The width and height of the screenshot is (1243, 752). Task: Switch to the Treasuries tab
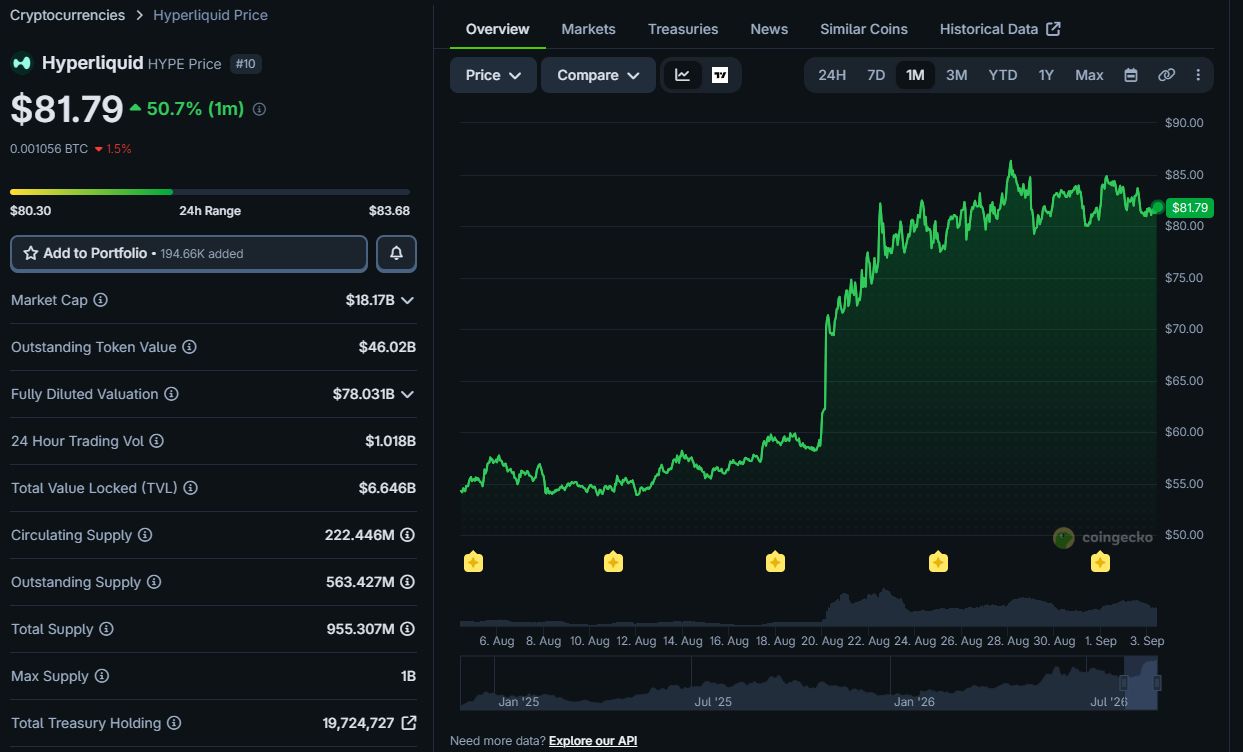[683, 29]
